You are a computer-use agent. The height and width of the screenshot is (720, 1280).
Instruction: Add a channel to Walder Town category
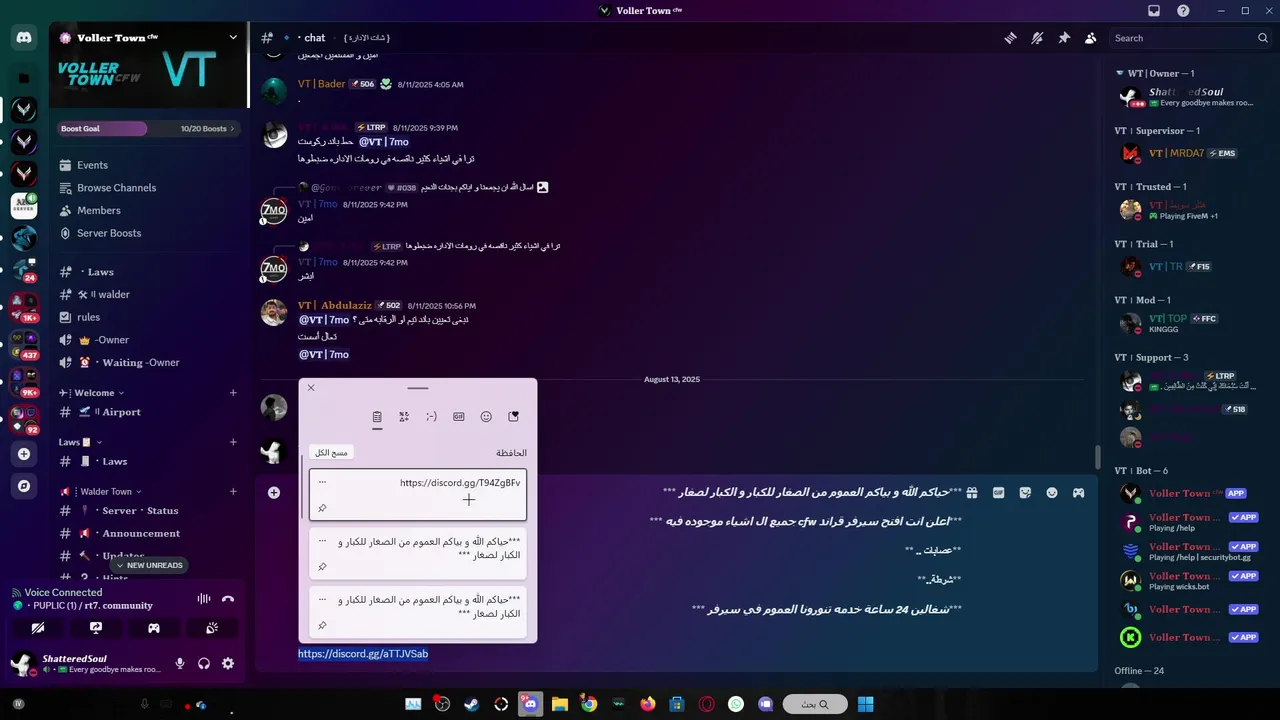233,491
